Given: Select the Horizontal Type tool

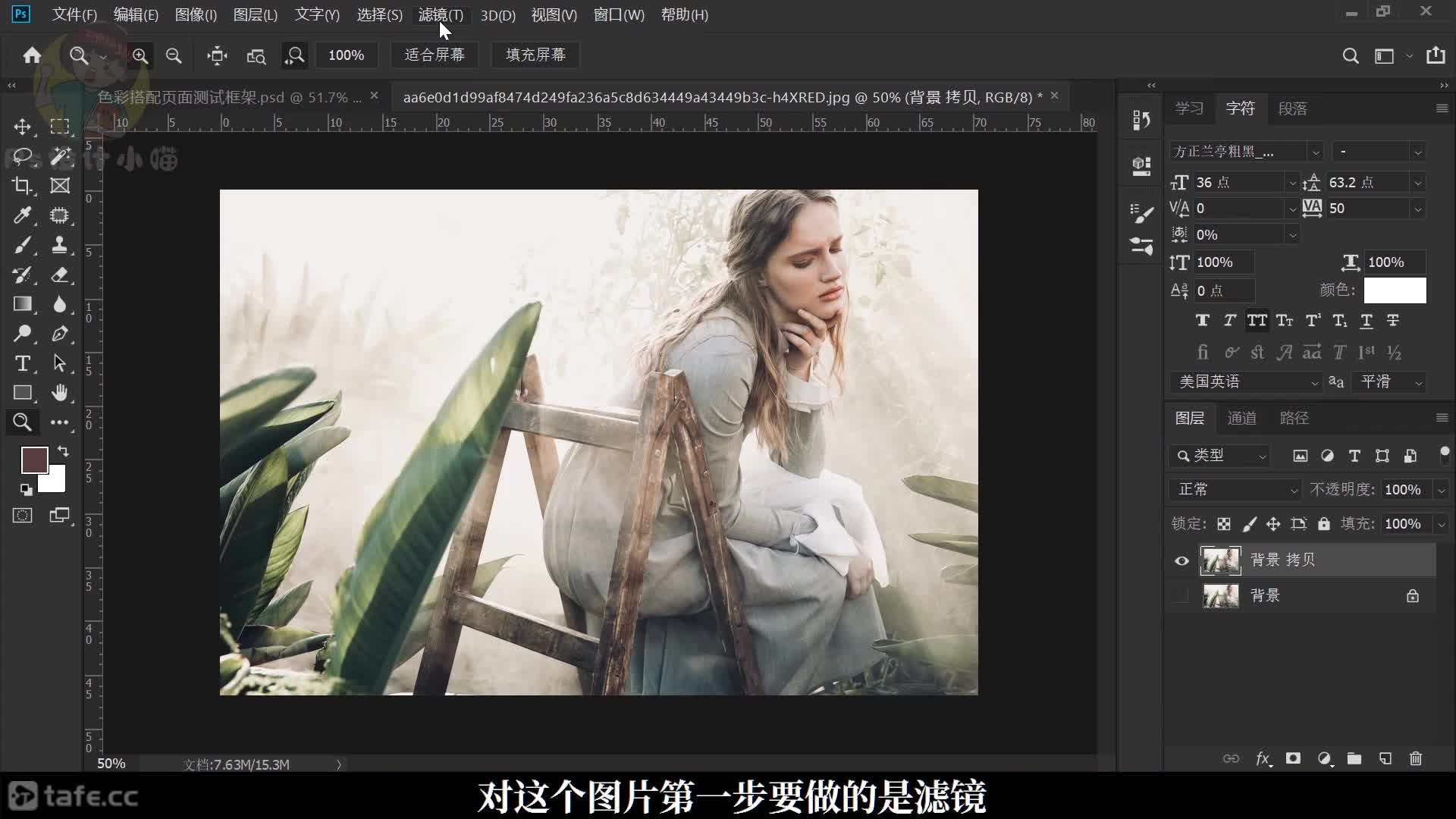Looking at the screenshot, I should pos(22,363).
